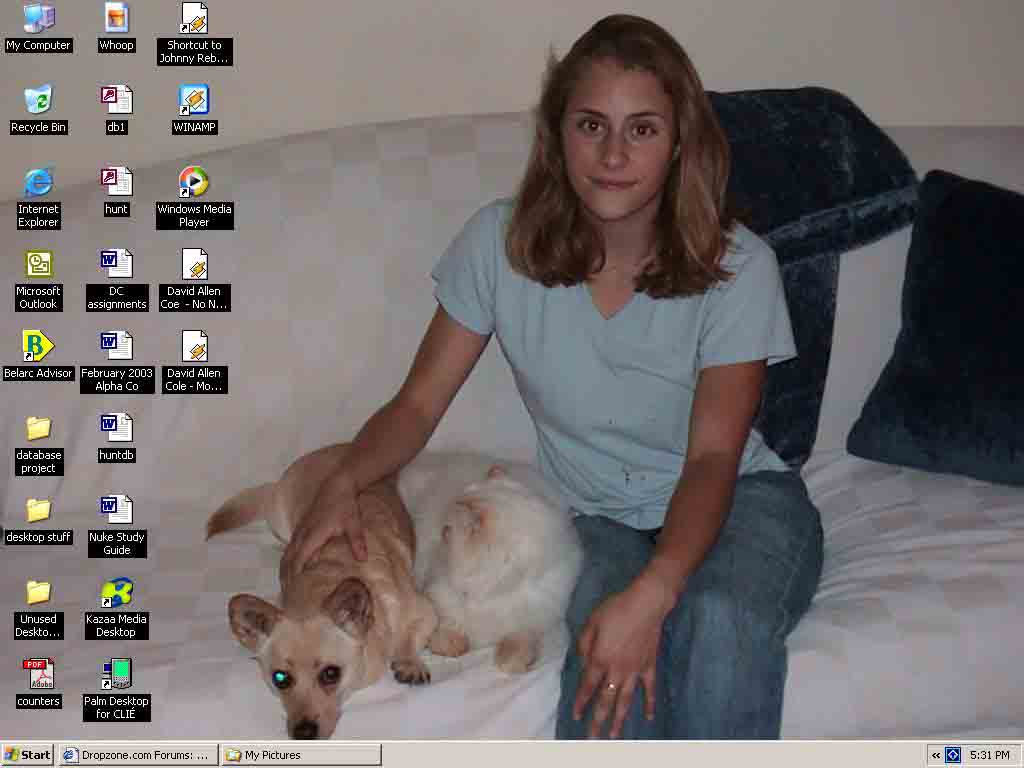Viewport: 1024px width, 768px height.
Task: Launch the Belarc Advisor shortcut
Action: click(x=38, y=347)
